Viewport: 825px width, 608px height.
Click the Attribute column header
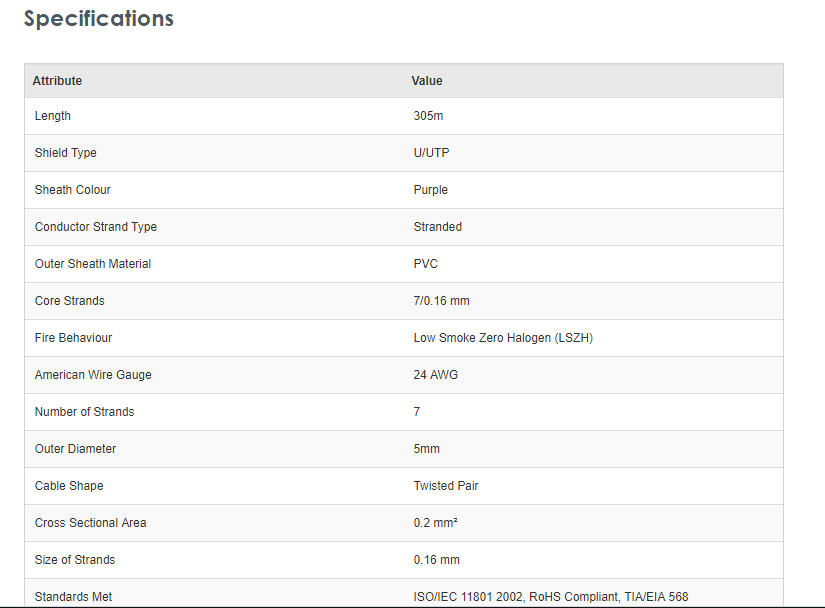coord(57,81)
